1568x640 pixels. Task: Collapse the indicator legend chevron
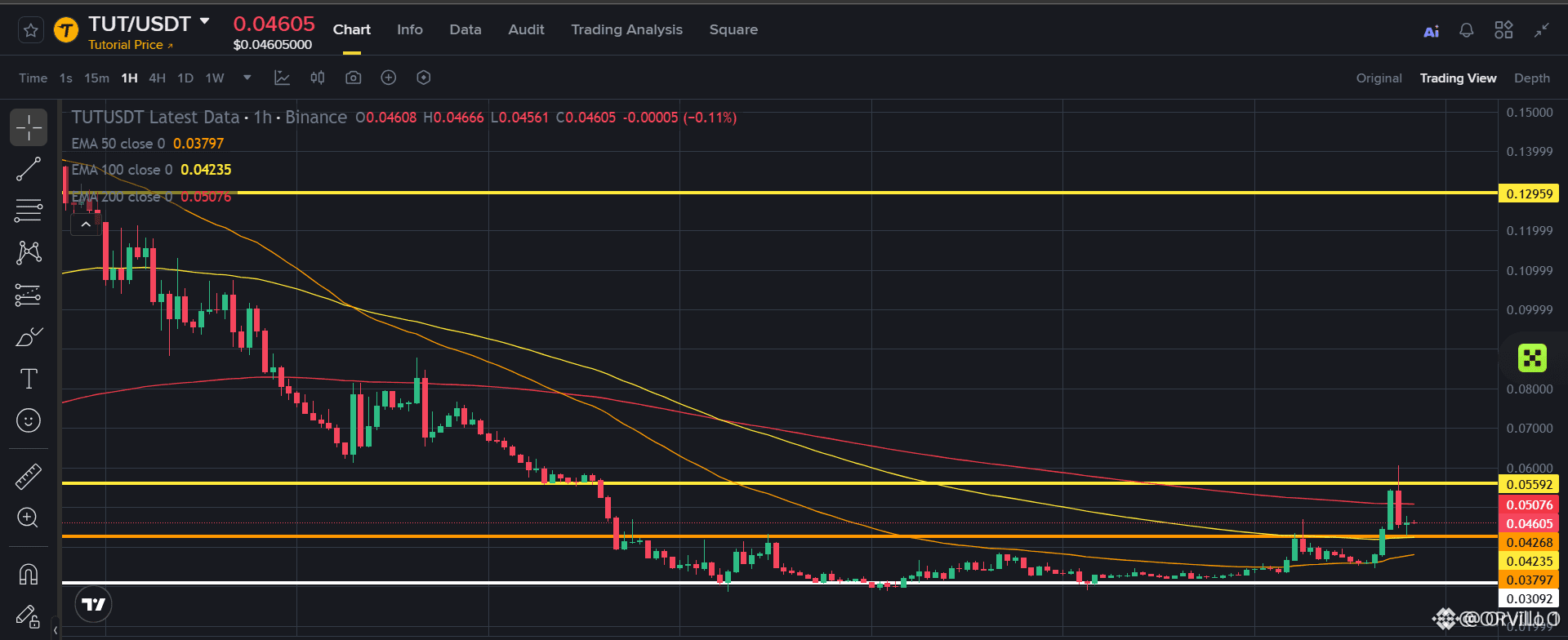[x=86, y=224]
